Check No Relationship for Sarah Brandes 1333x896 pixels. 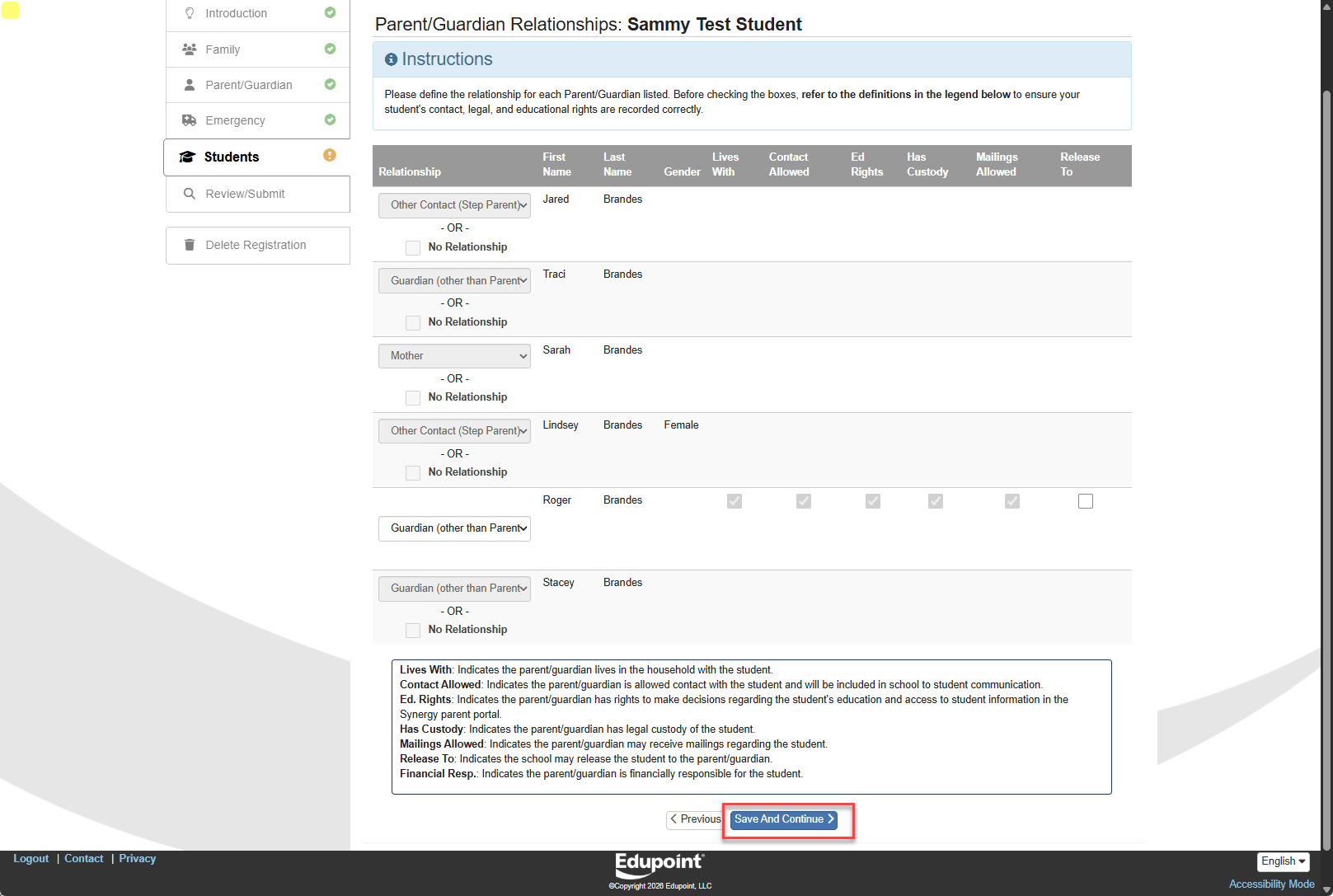point(413,397)
